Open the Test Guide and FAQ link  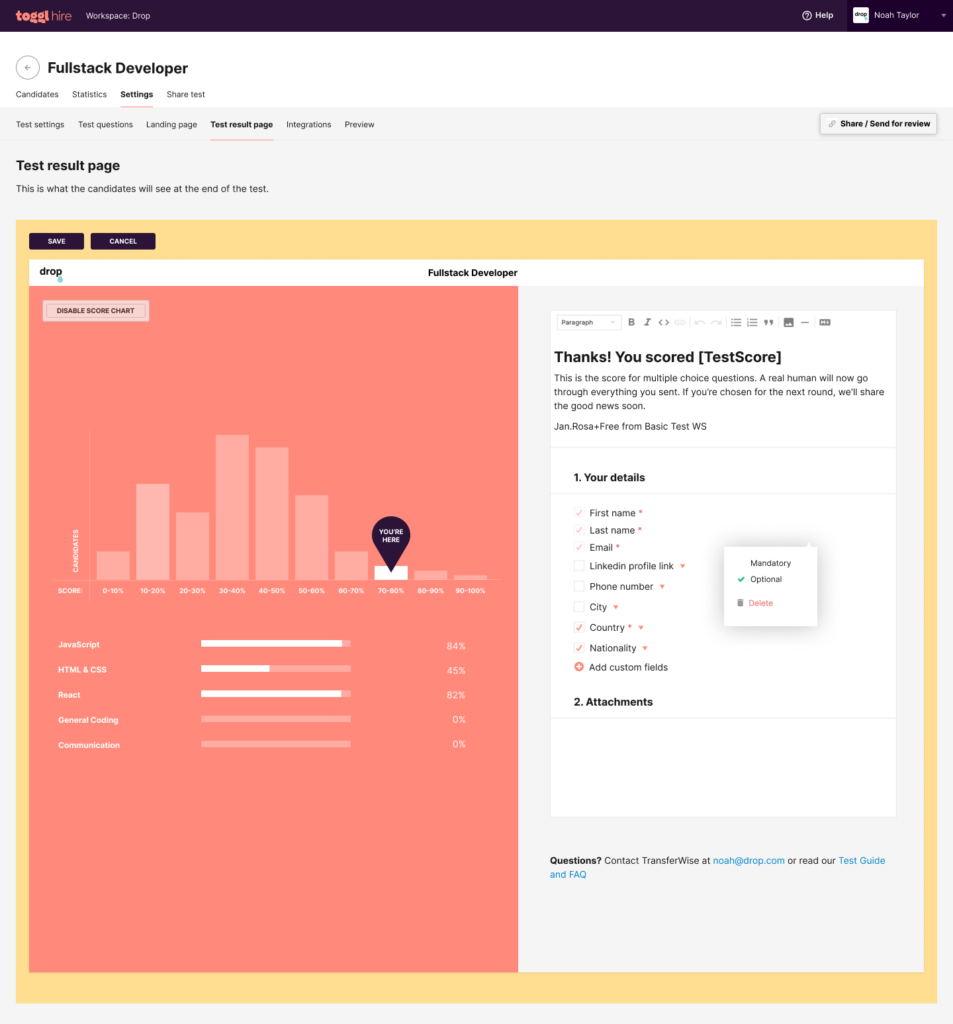(x=861, y=861)
